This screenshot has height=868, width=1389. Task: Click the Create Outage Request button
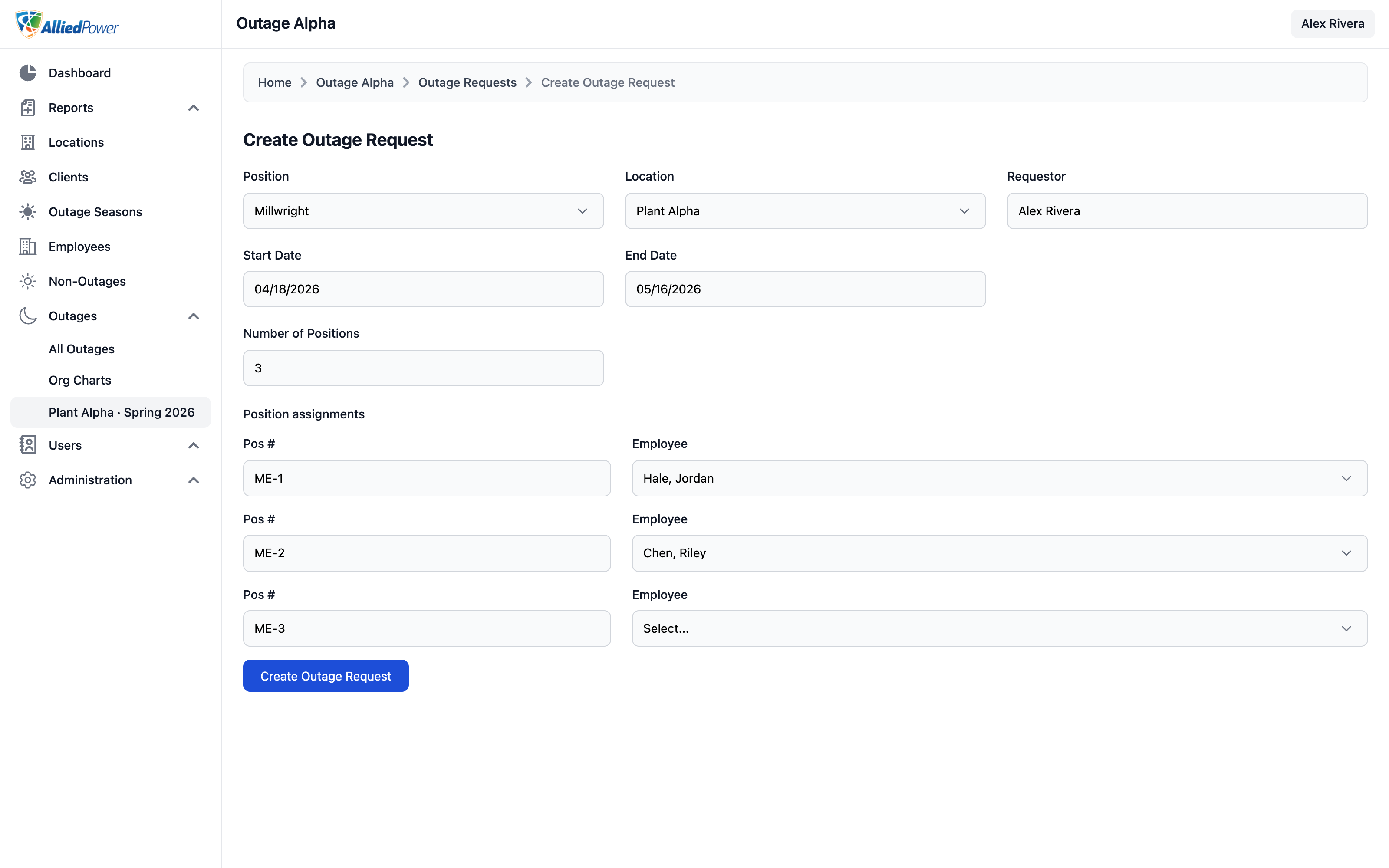click(x=326, y=676)
